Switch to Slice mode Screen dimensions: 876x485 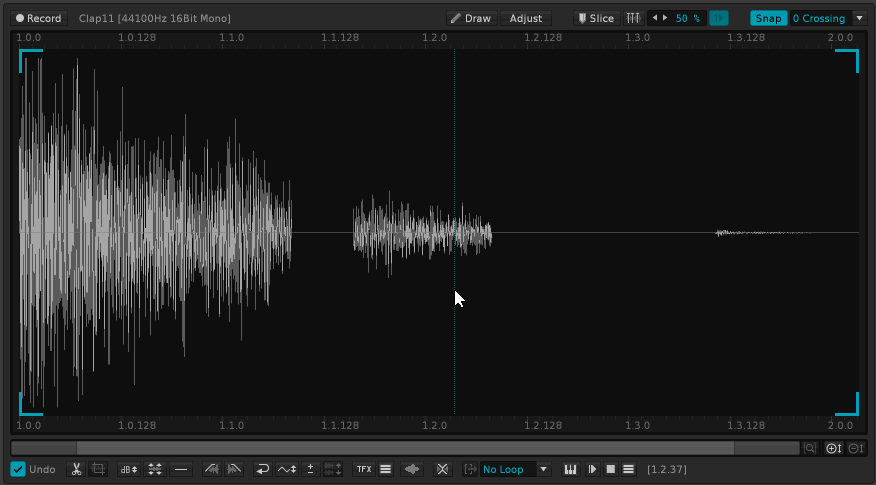tap(595, 18)
